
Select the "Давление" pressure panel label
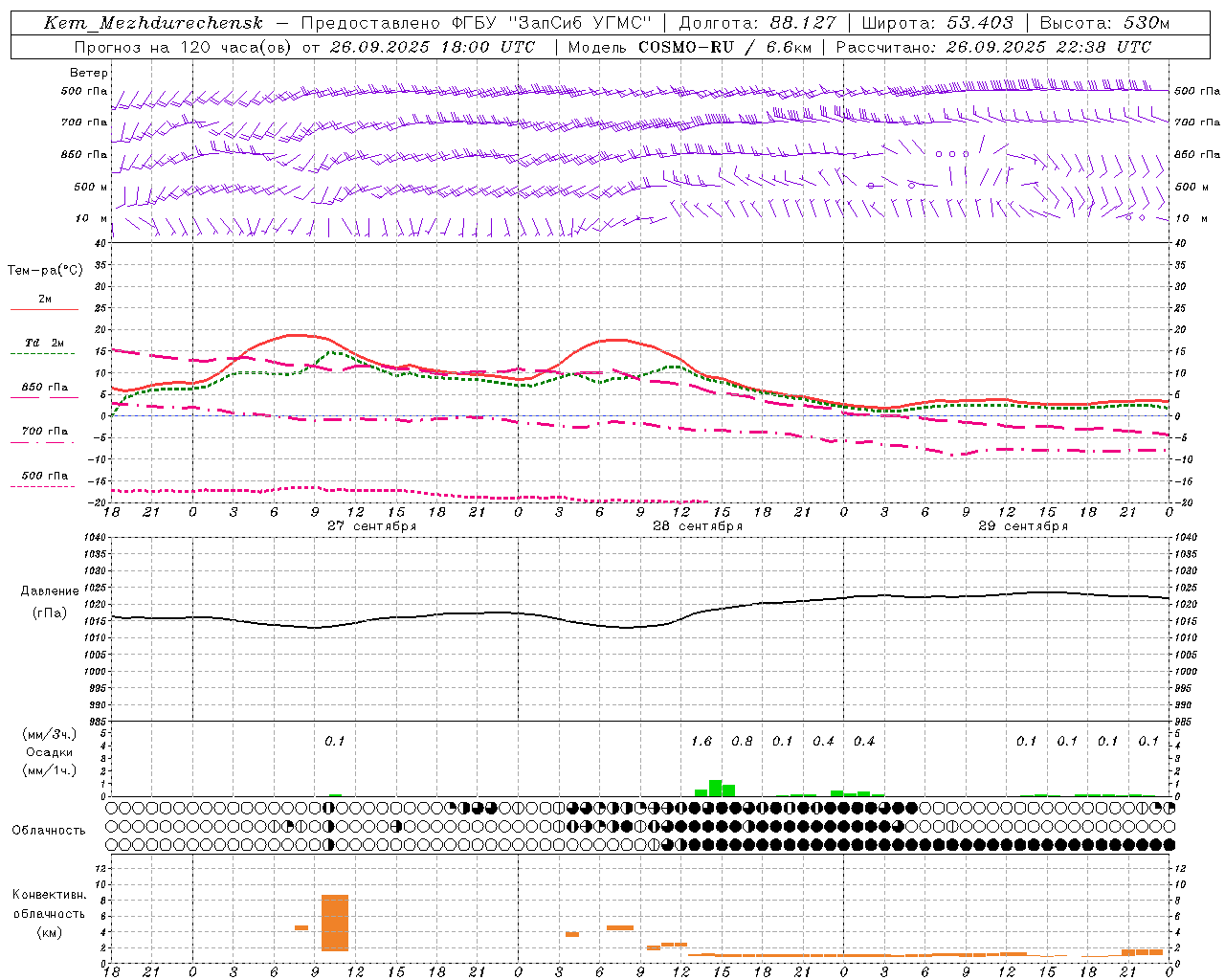[x=50, y=591]
